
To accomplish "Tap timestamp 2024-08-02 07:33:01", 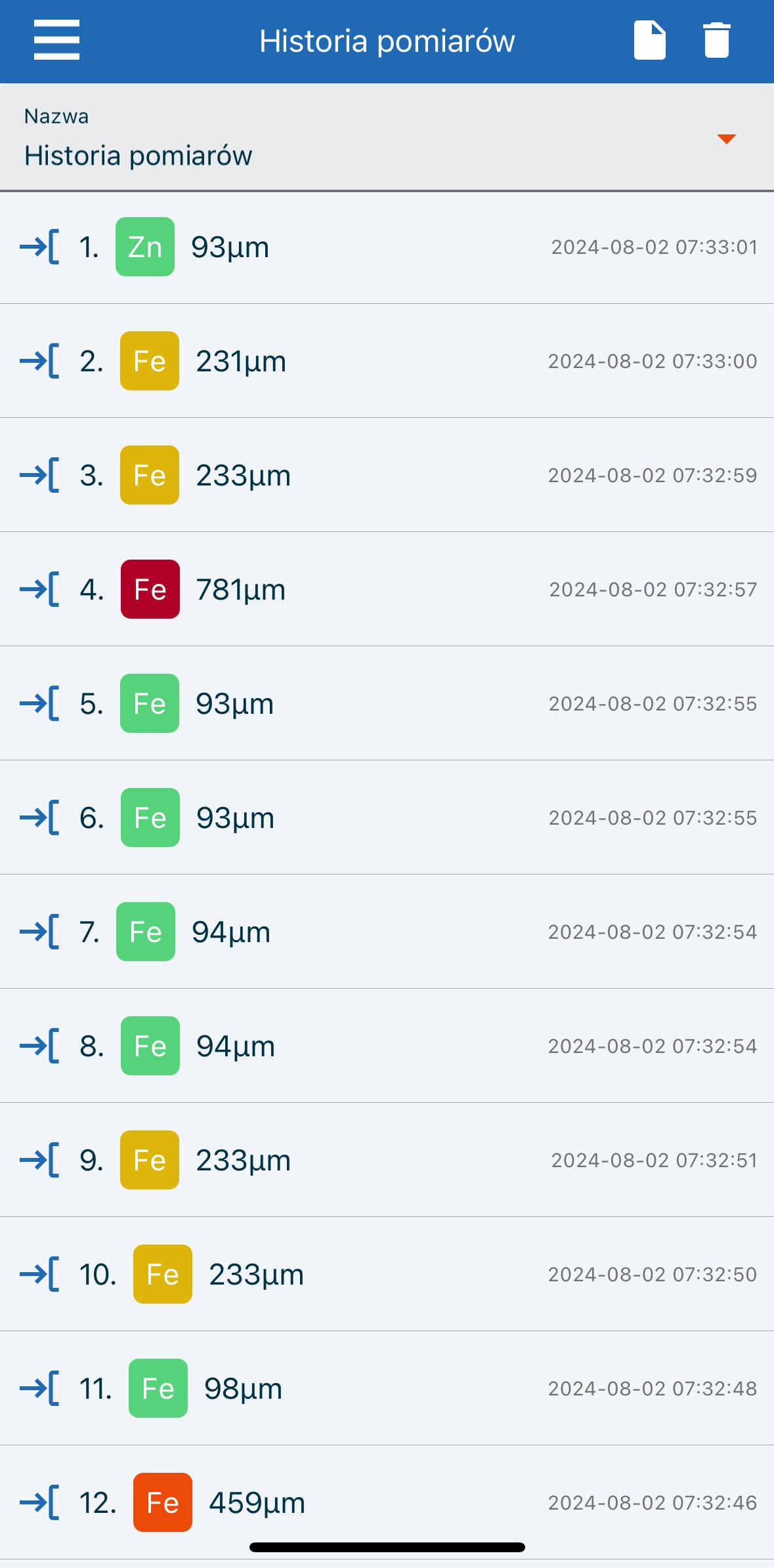I will pos(655,247).
